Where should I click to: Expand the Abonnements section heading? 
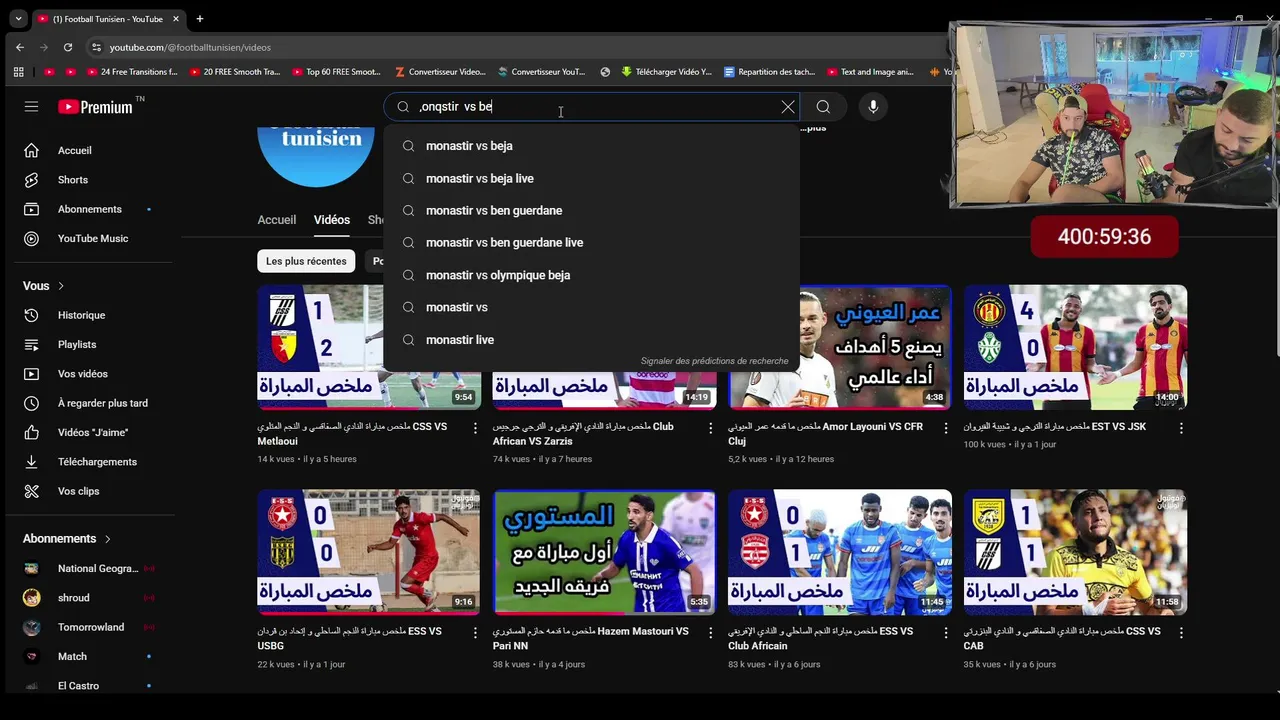(67, 539)
